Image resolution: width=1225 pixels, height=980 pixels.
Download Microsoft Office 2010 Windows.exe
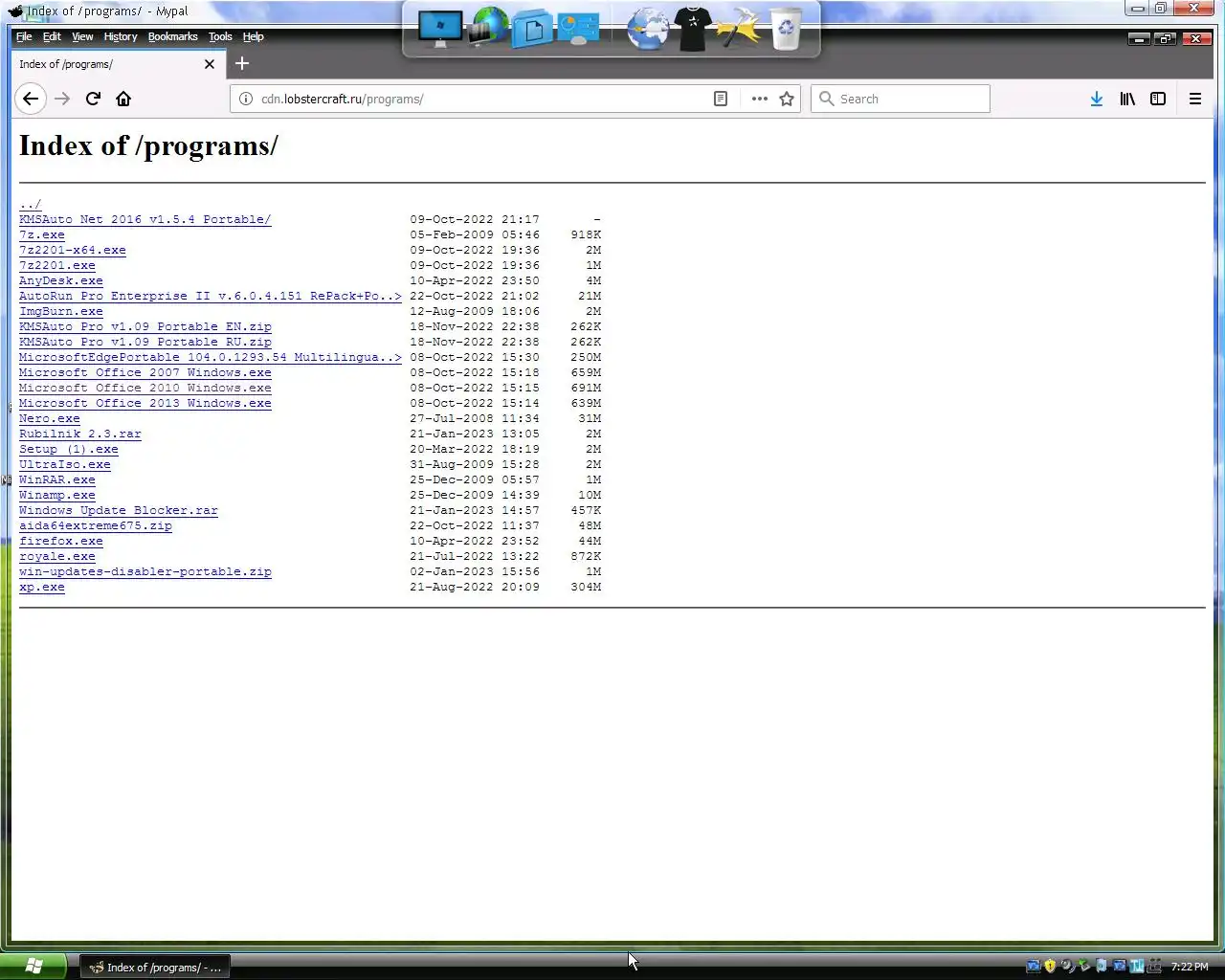145,388
